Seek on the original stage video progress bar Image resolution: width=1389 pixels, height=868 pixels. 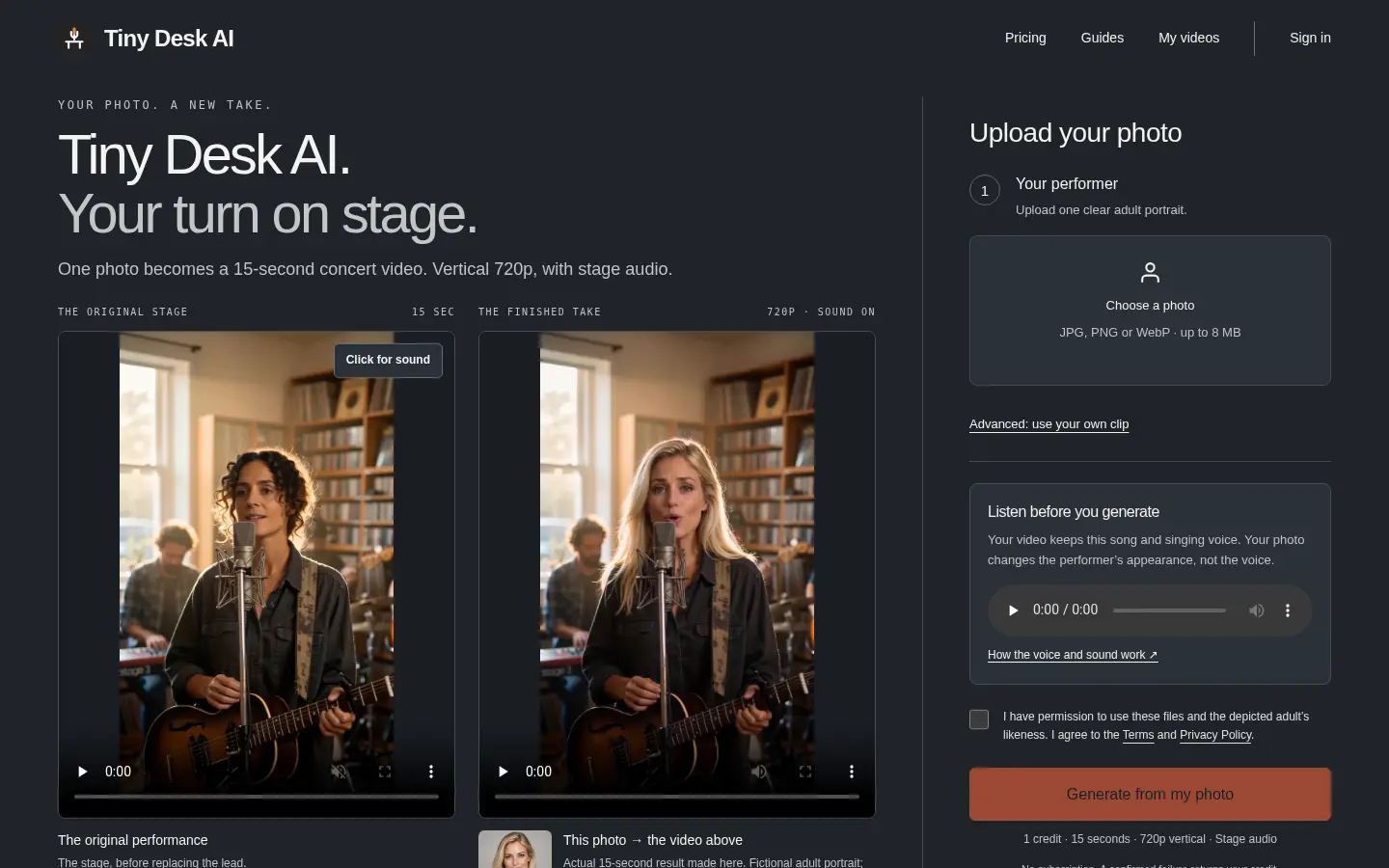coord(257,797)
